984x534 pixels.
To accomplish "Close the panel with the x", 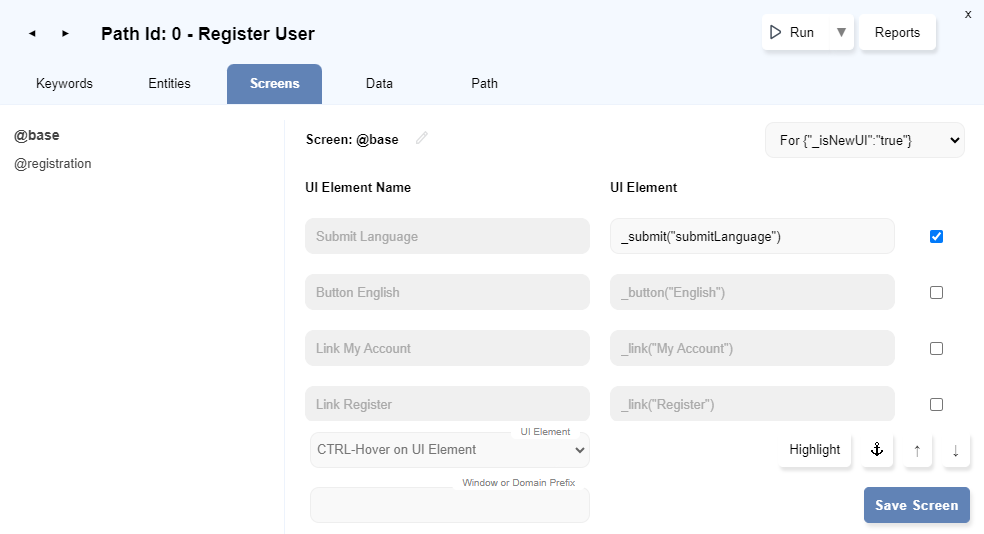I will [x=967, y=14].
